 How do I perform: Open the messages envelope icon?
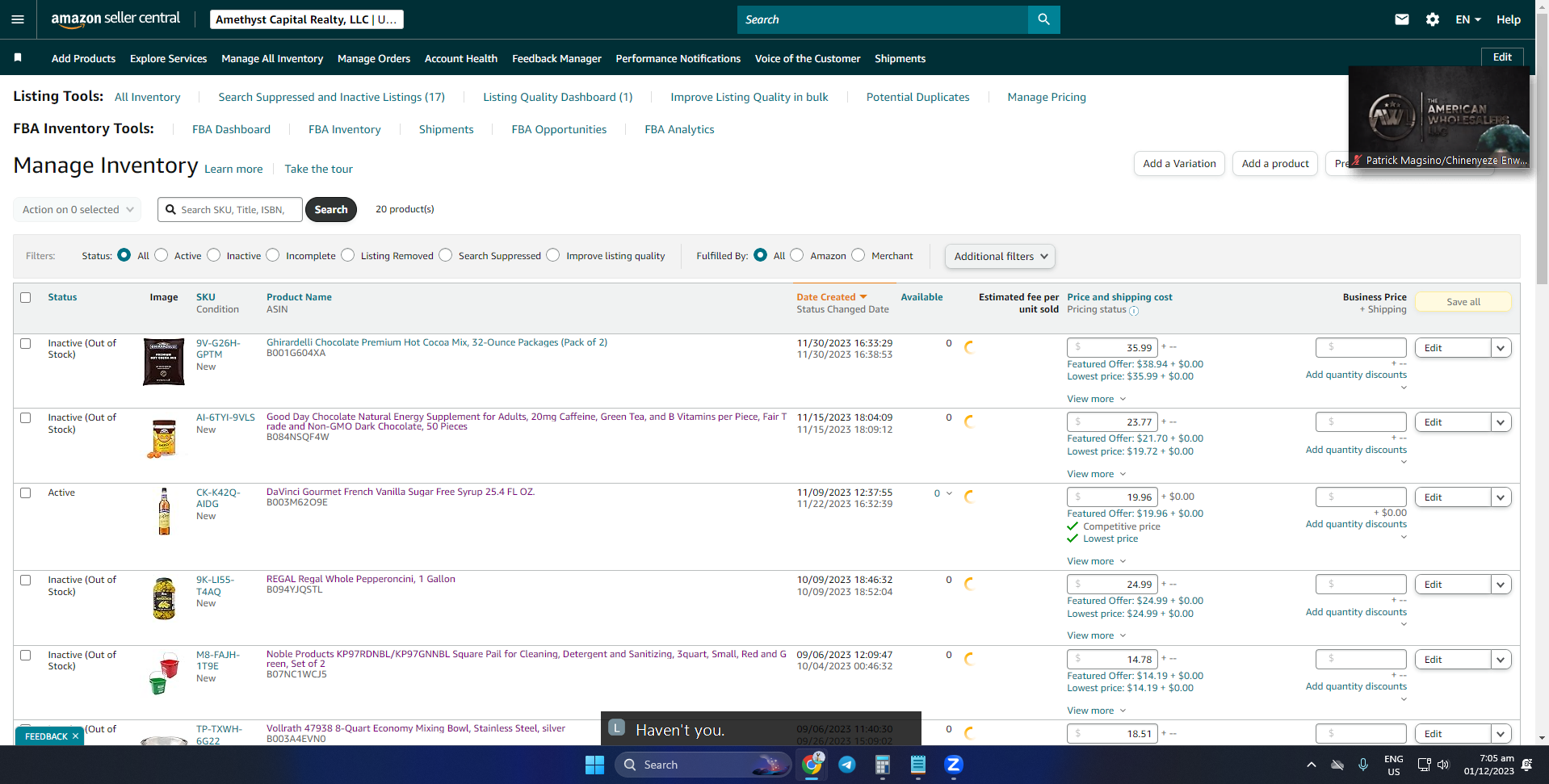1402,19
